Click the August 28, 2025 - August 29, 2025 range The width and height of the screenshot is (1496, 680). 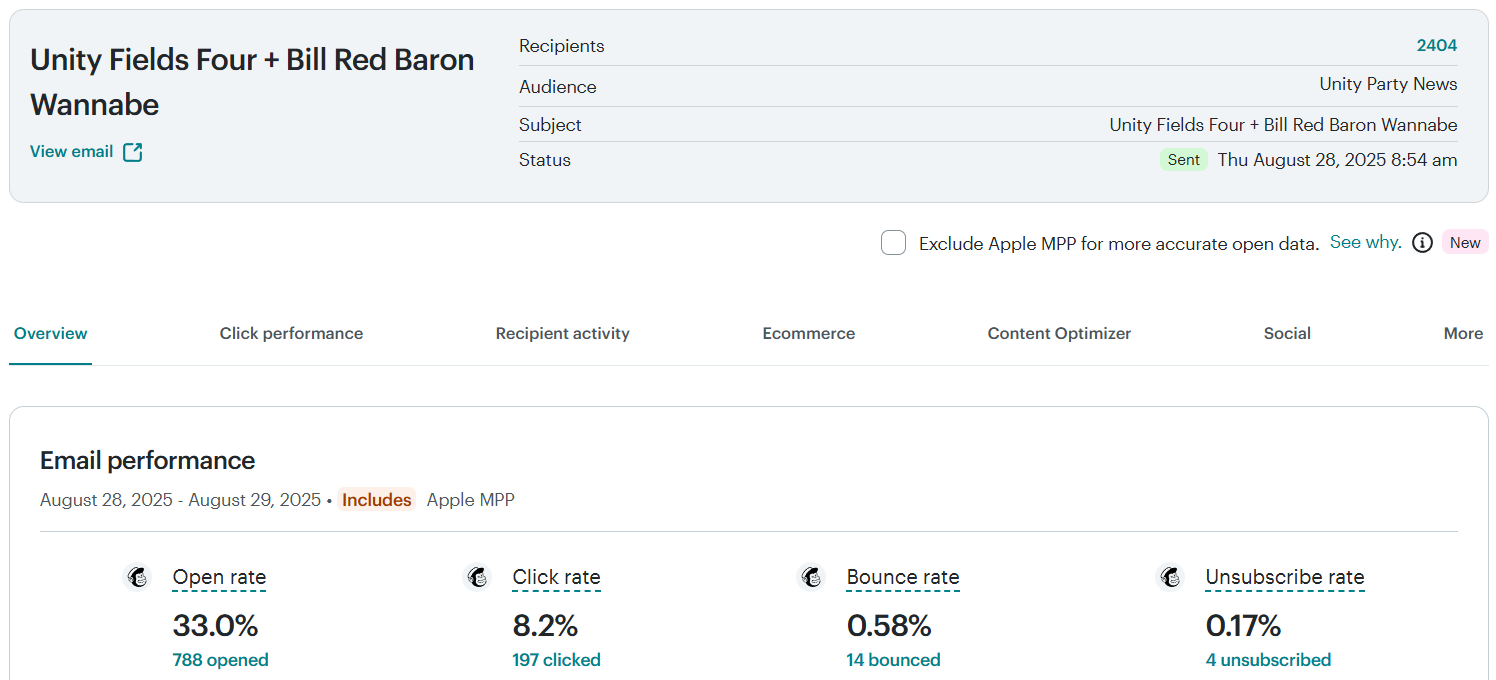pyautogui.click(x=180, y=500)
